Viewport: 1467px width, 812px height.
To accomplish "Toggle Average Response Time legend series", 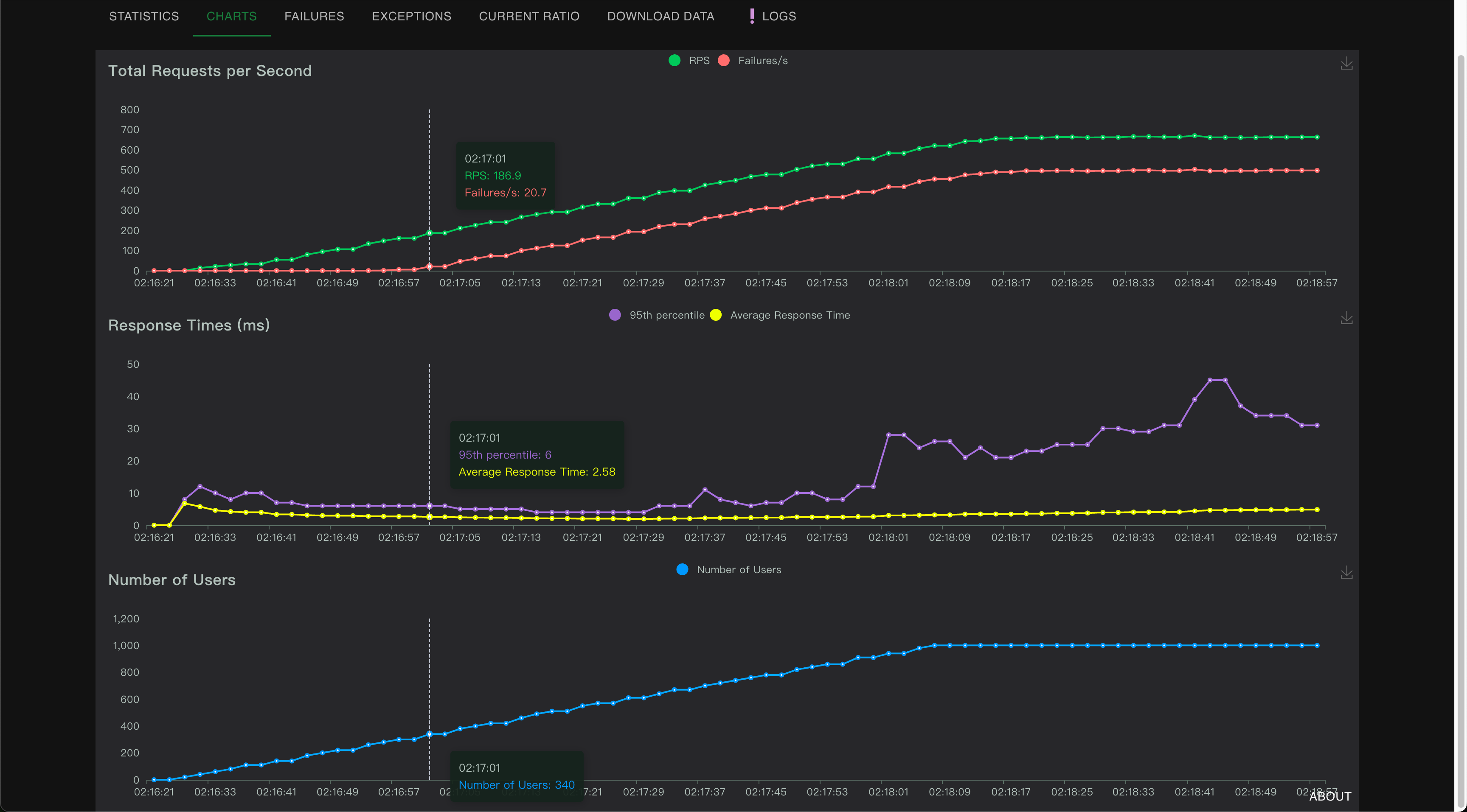I will [780, 315].
